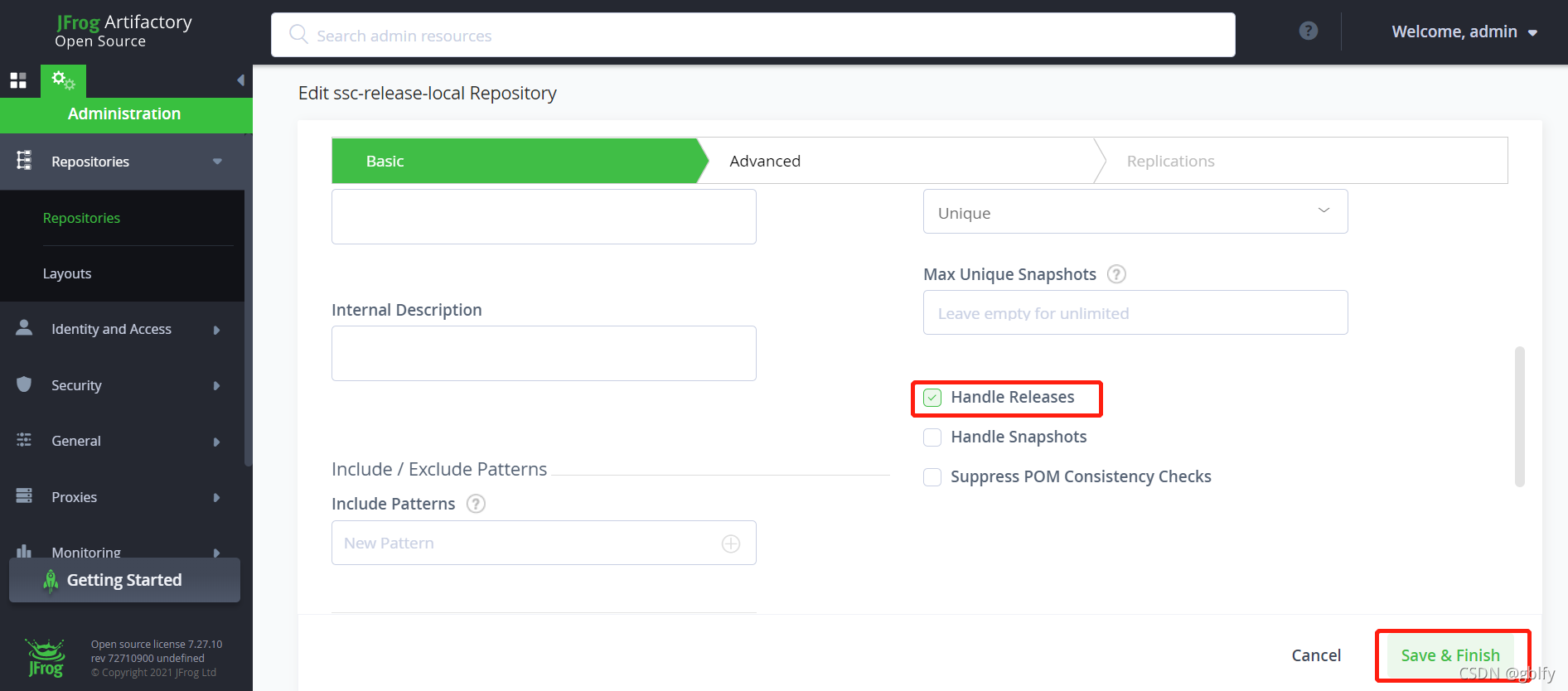Open Layouts submenu item
This screenshot has height=691, width=1568.
[67, 273]
